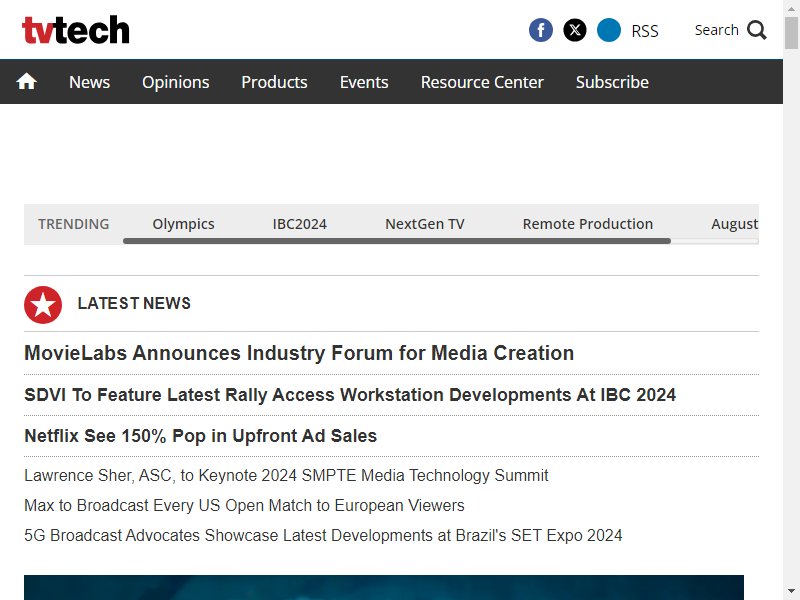Image resolution: width=800 pixels, height=600 pixels.
Task: Click the magnifying glass search icon
Action: click(x=757, y=30)
